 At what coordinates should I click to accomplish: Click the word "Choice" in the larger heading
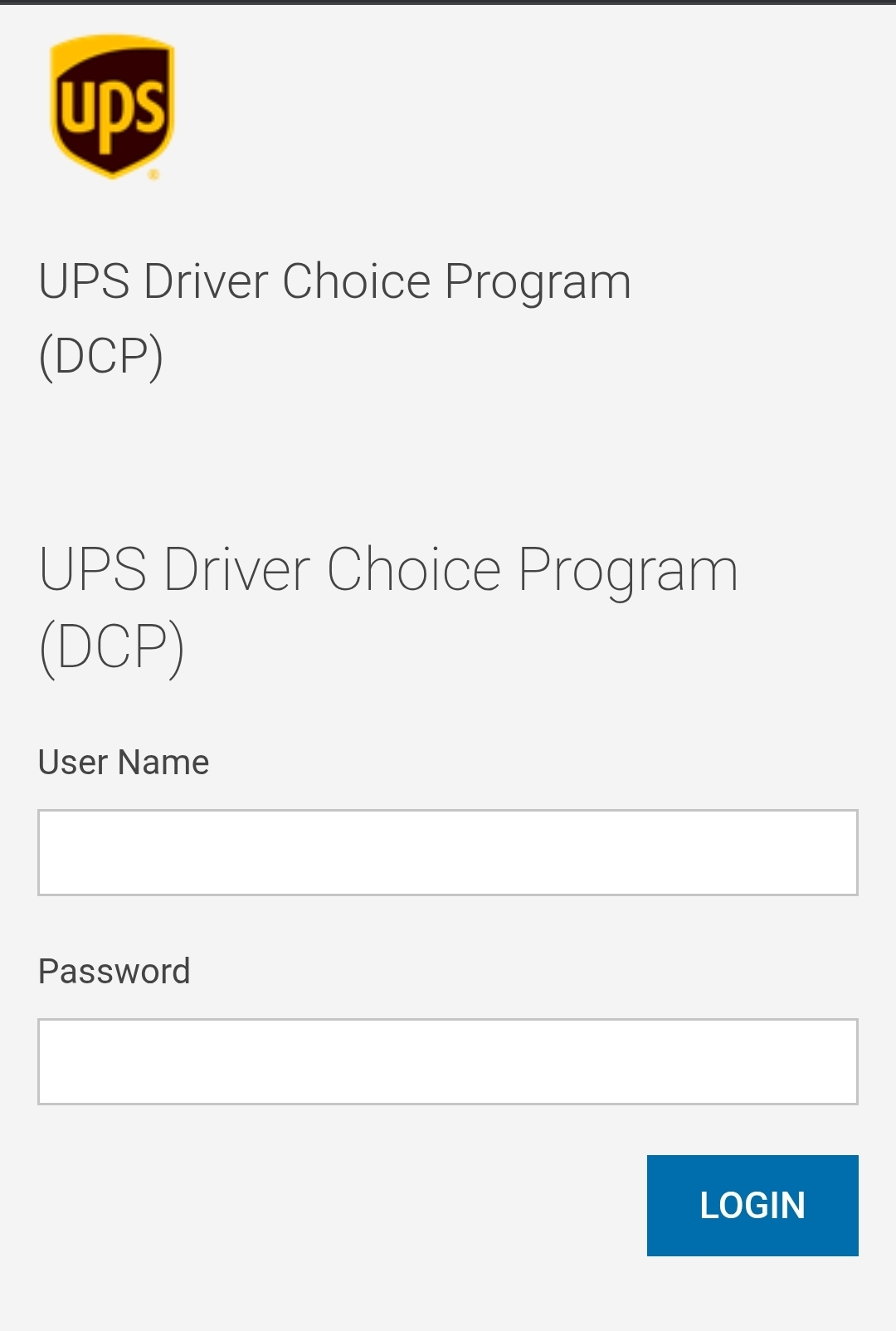[414, 571]
